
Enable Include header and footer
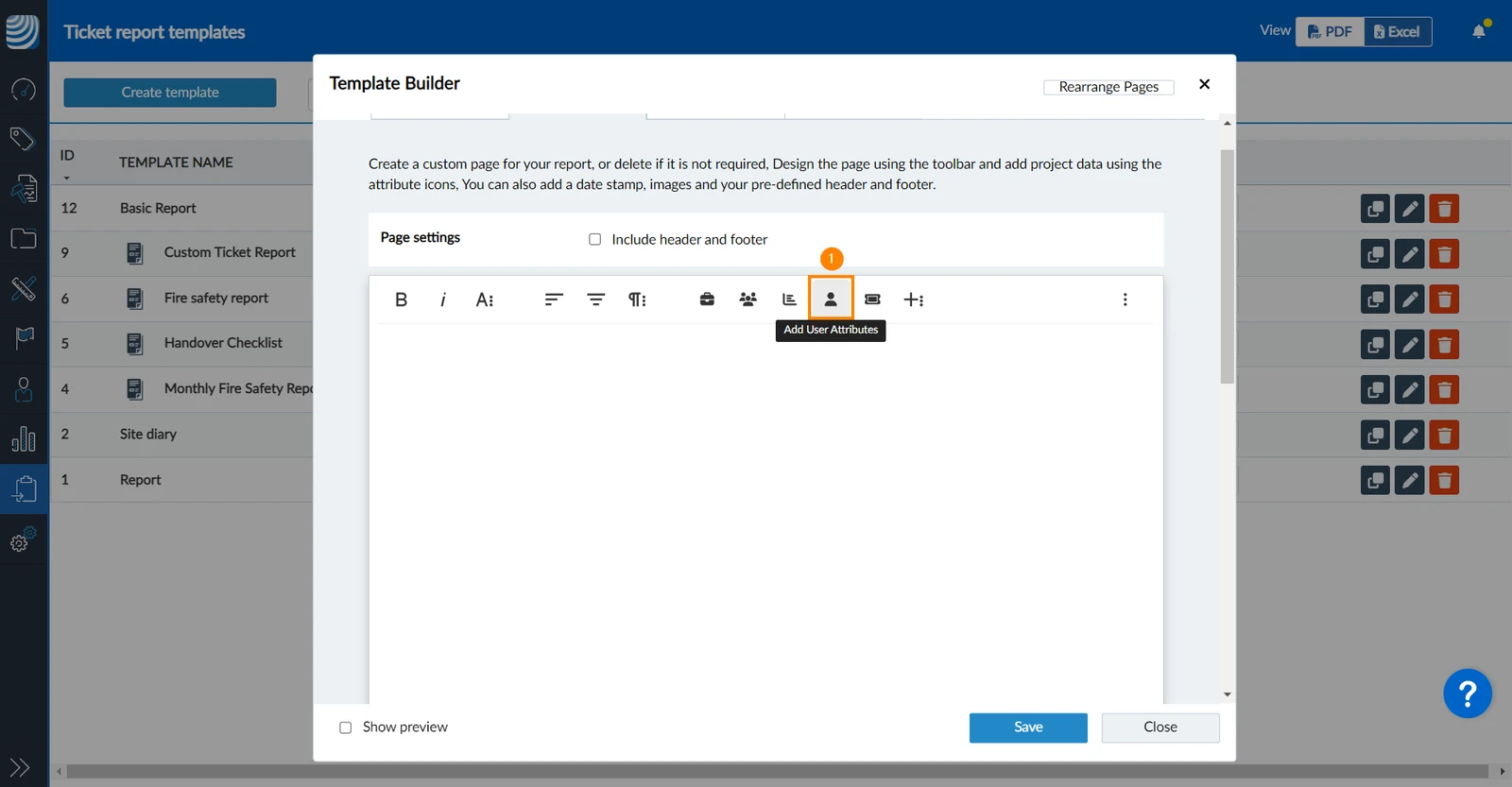click(x=595, y=239)
